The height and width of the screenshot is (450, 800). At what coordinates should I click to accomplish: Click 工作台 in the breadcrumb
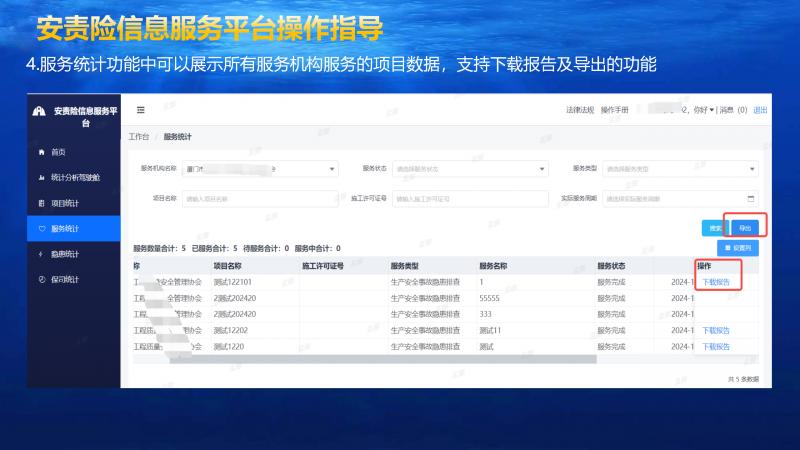[138, 137]
